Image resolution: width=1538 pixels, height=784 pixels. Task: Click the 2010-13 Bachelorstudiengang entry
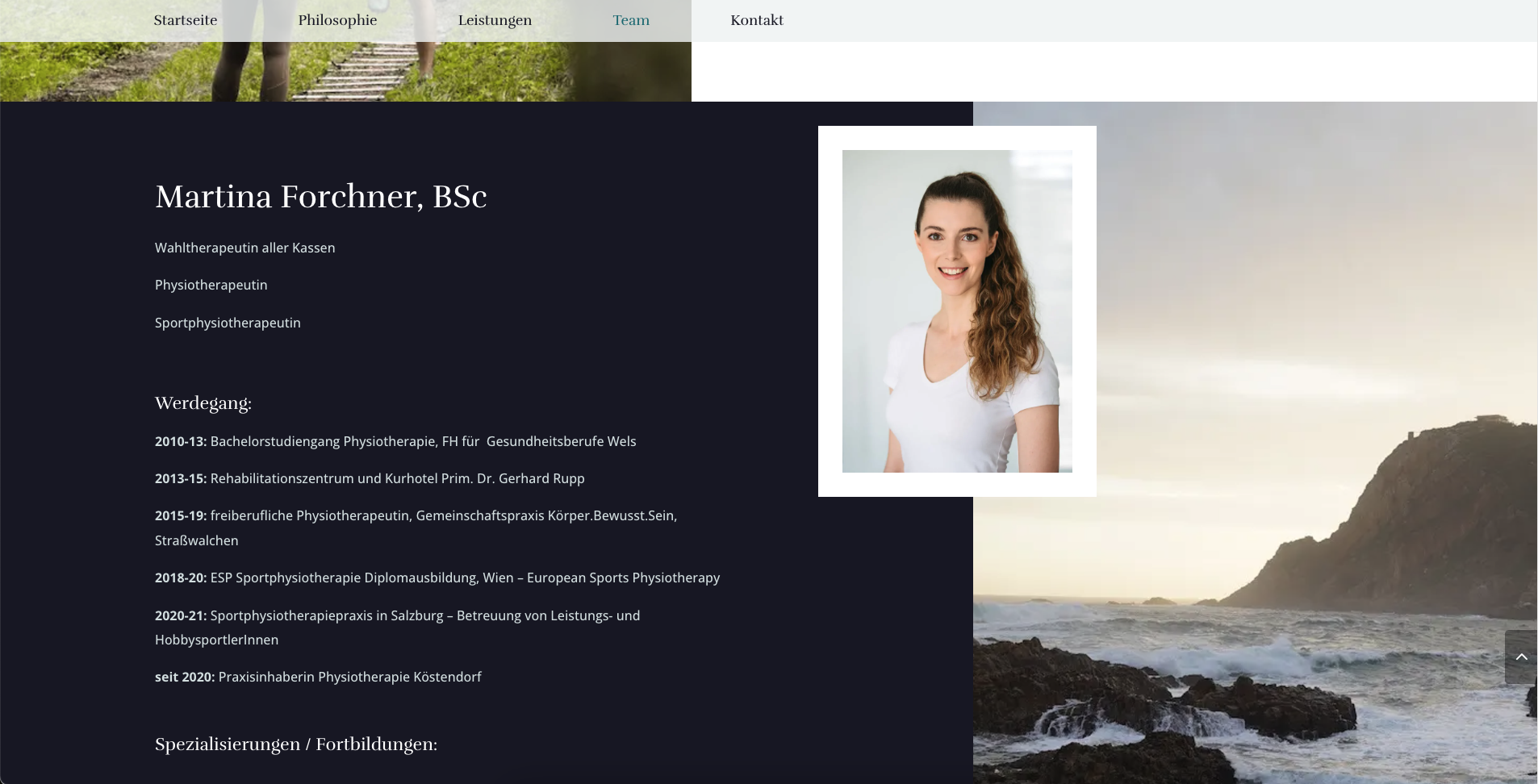(395, 441)
